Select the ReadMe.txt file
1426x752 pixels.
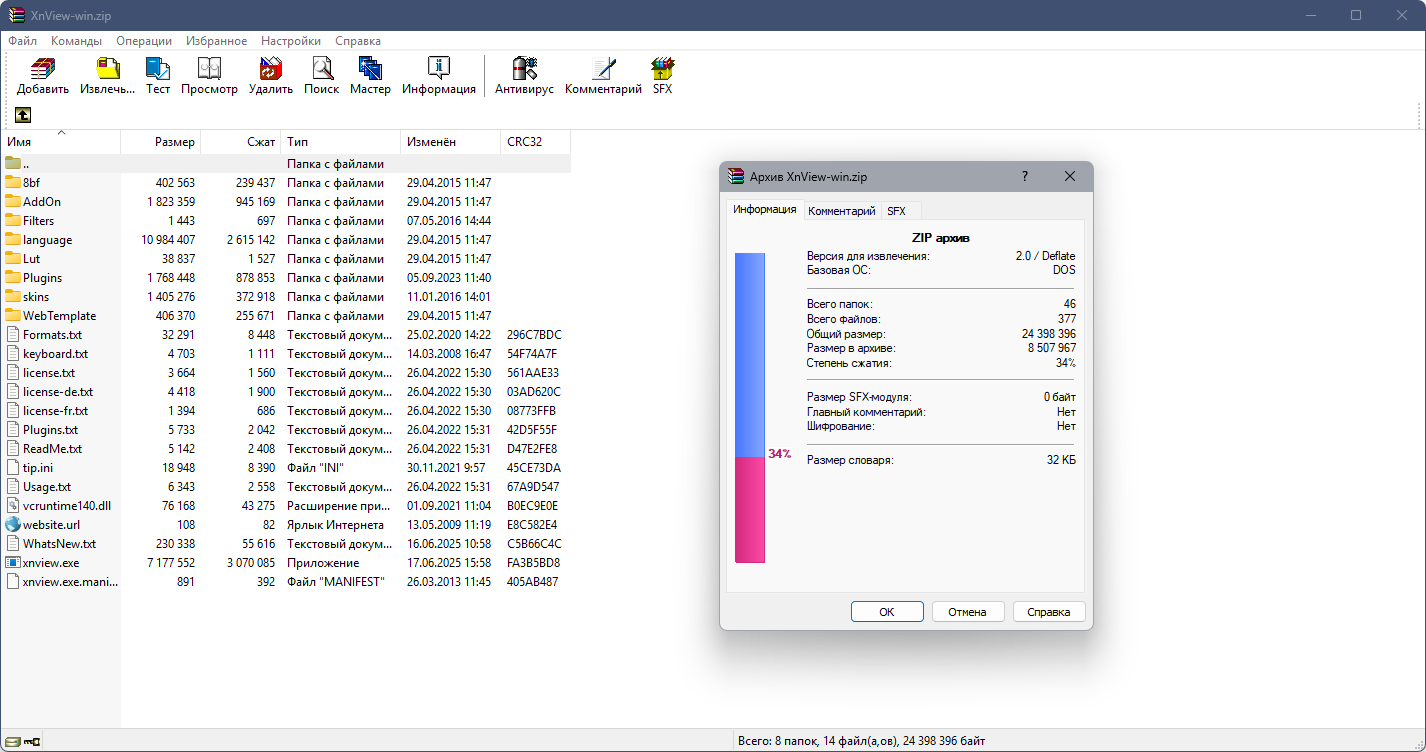pyautogui.click(x=286, y=449)
